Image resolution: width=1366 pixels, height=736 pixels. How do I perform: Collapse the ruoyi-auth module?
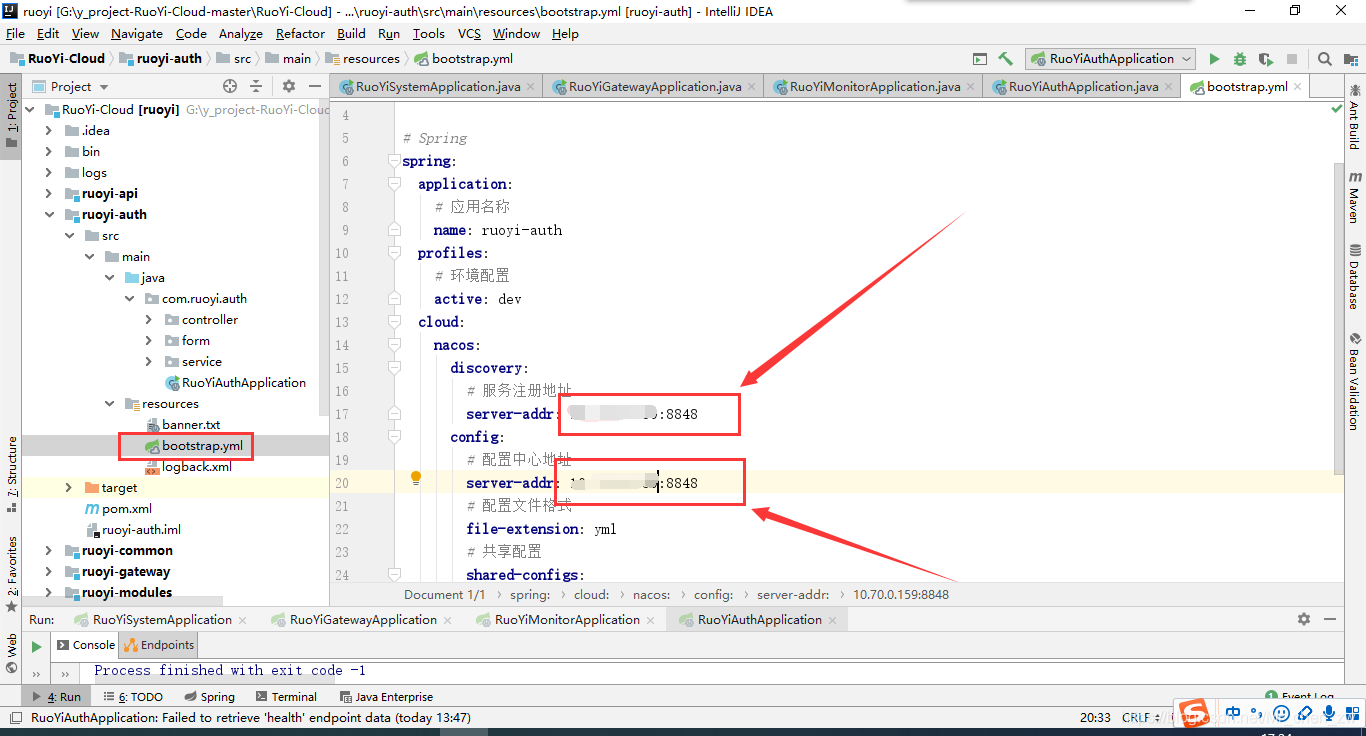point(48,214)
